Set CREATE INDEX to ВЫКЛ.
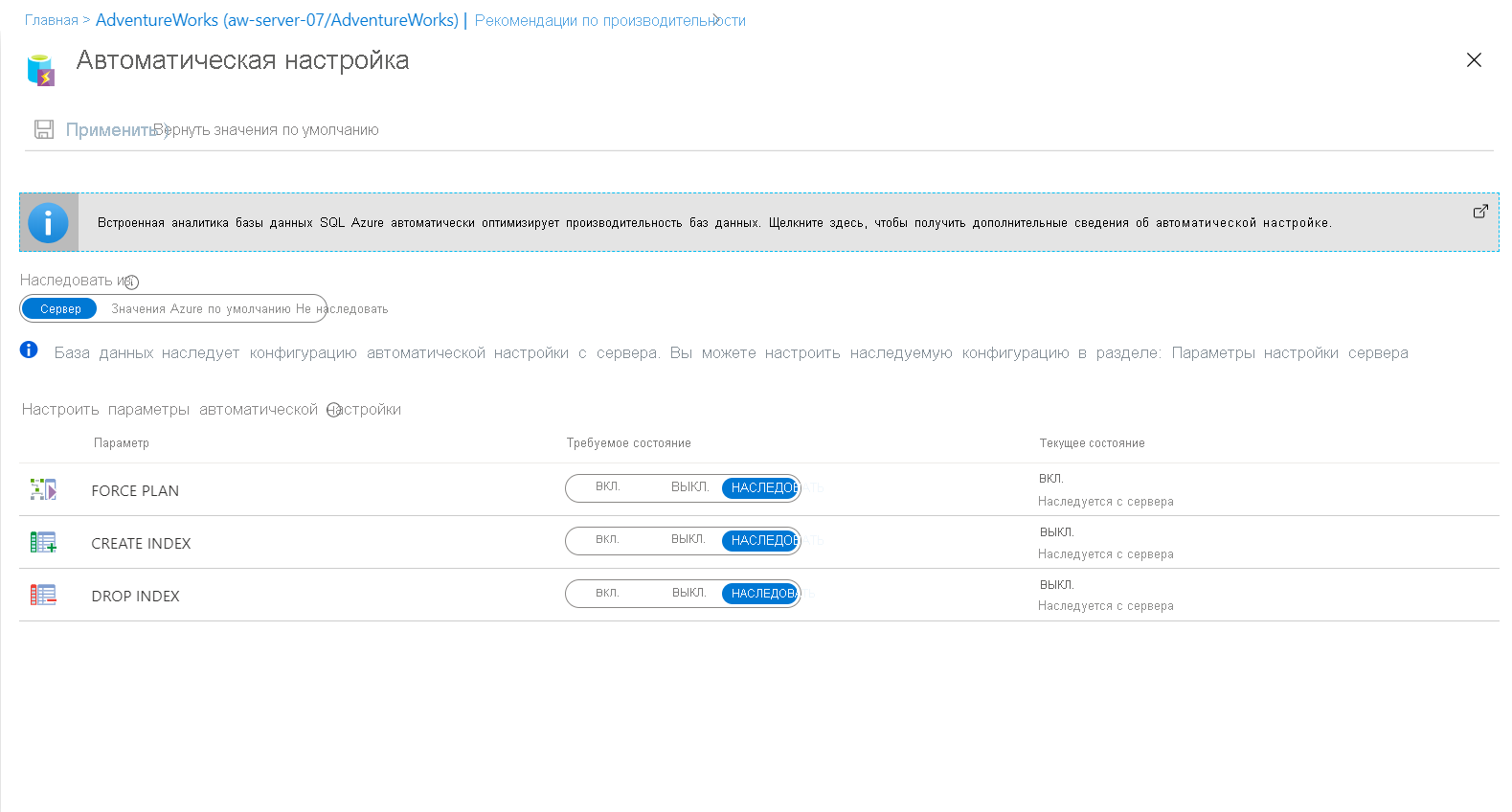1512x812 pixels. [x=688, y=540]
